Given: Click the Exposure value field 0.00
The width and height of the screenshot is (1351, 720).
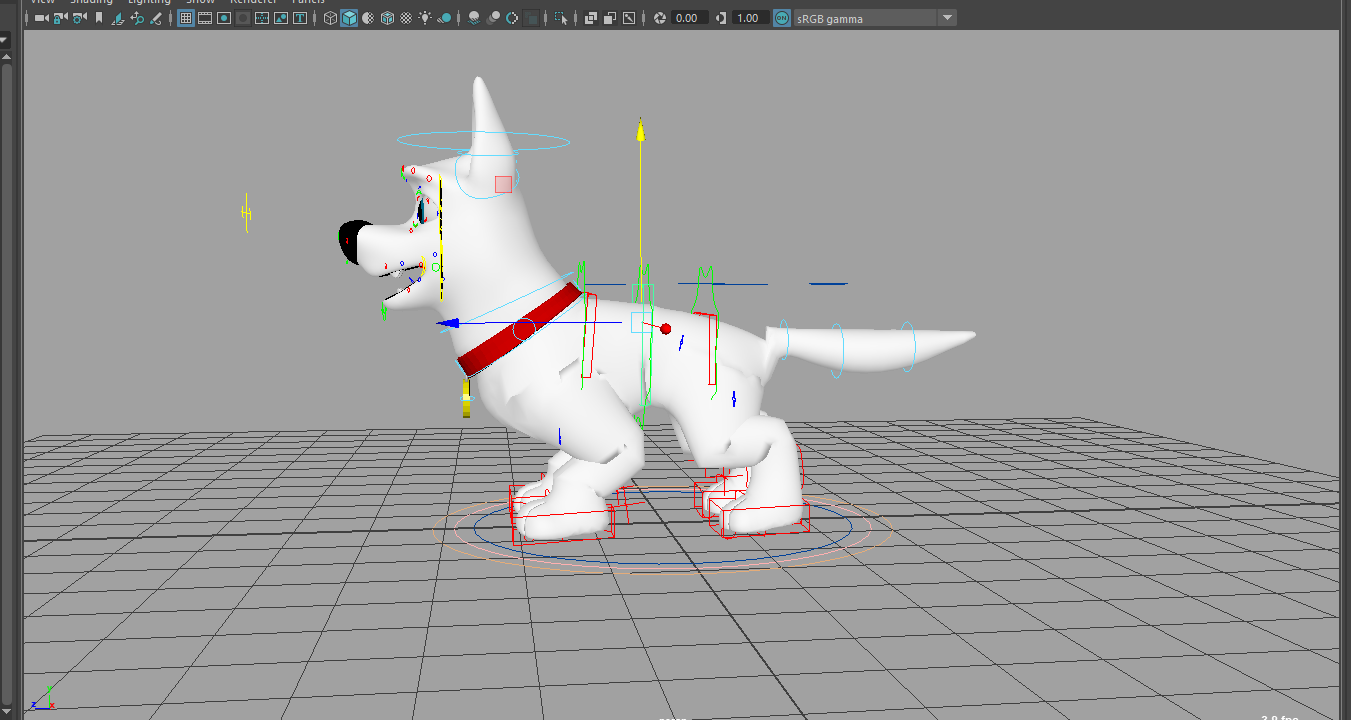Looking at the screenshot, I should [x=690, y=18].
